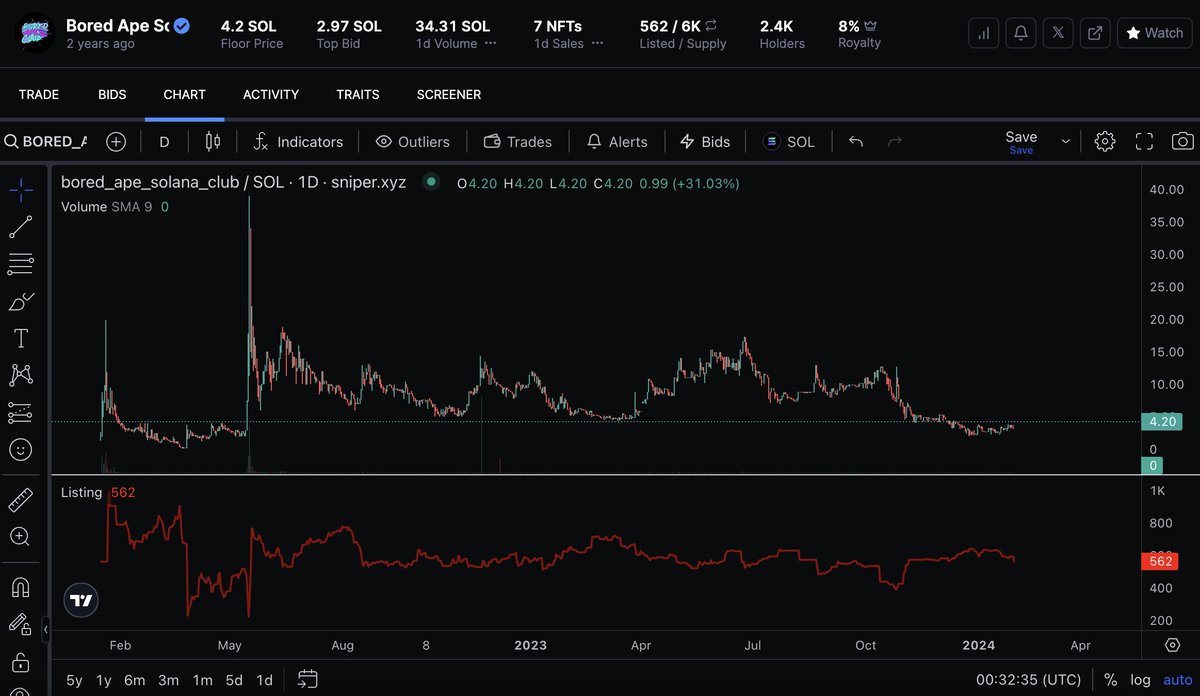The height and width of the screenshot is (696, 1200).
Task: Open the prediction and measurement tools
Action: point(20,412)
